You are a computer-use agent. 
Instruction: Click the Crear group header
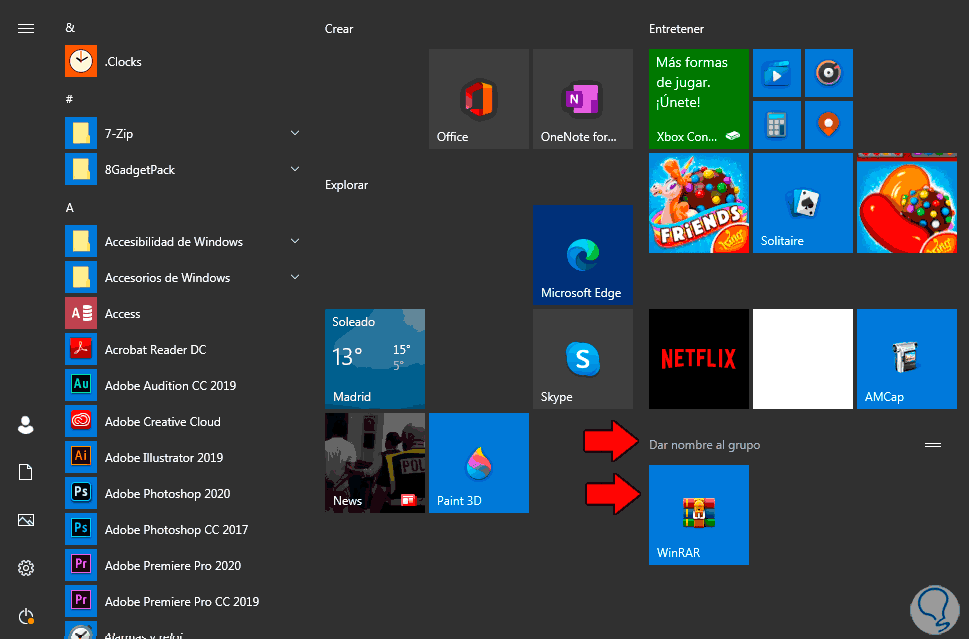[x=339, y=29]
